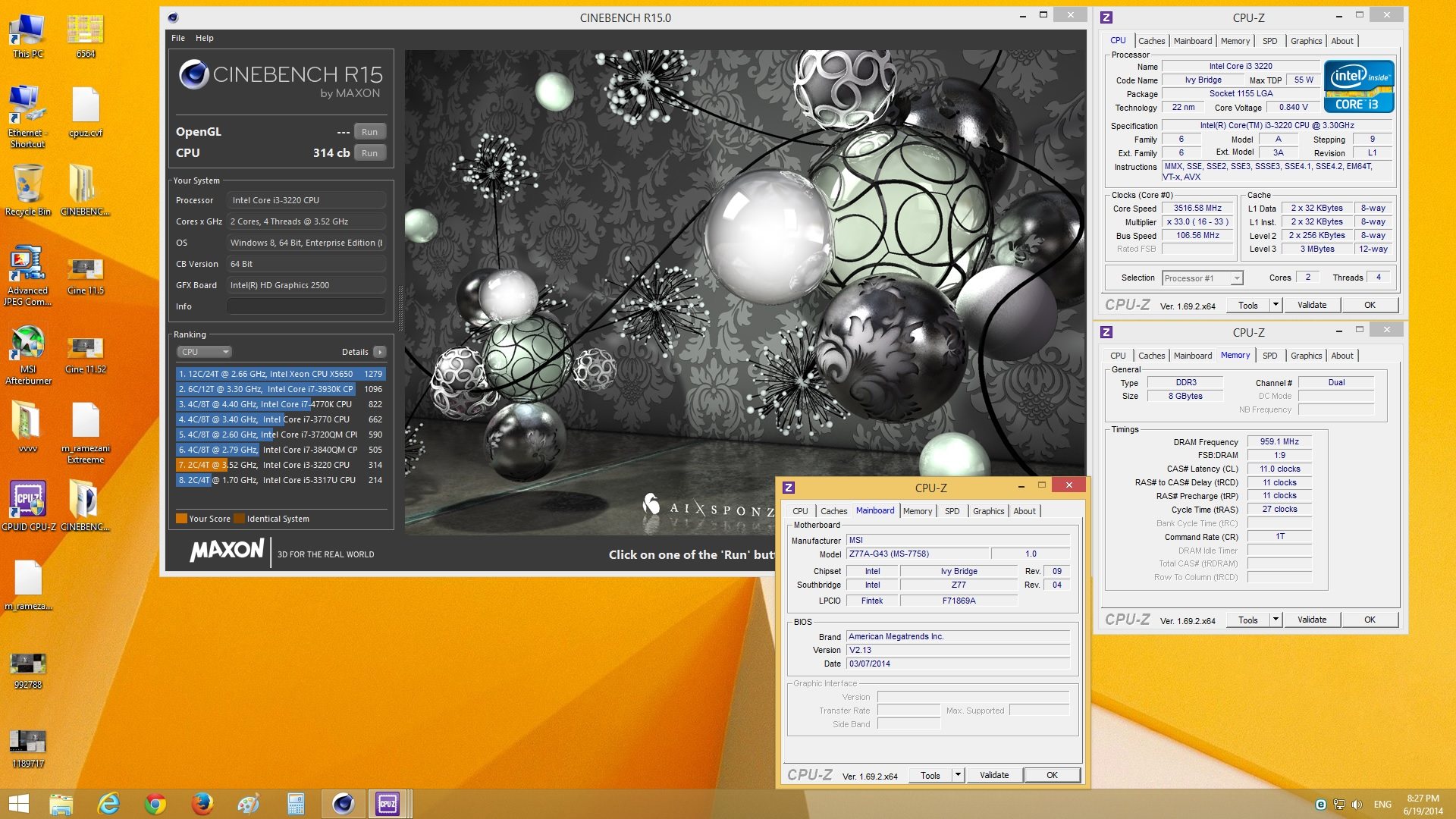Select ranking row Xeon CPU X5650
This screenshot has height=819, width=1456.
tap(281, 374)
